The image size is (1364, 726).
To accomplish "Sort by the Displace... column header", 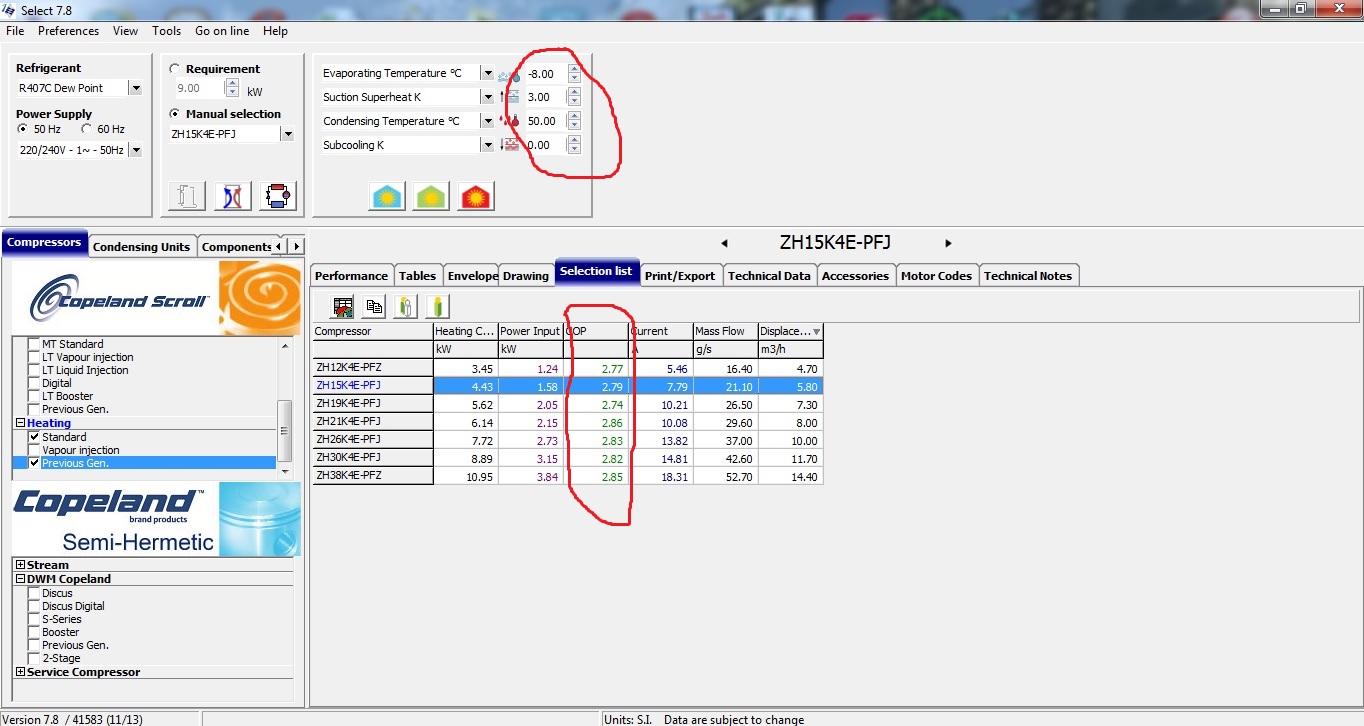I will pyautogui.click(x=790, y=331).
